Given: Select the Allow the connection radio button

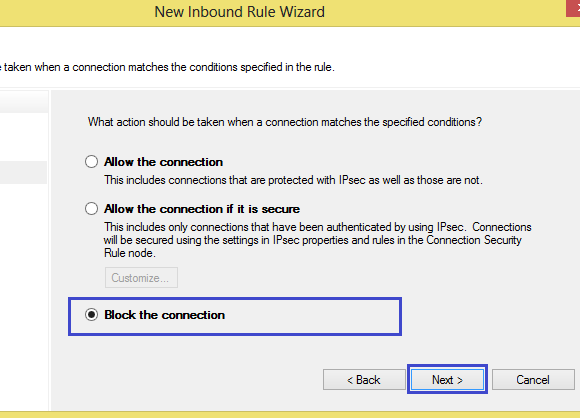Looking at the screenshot, I should [91, 162].
